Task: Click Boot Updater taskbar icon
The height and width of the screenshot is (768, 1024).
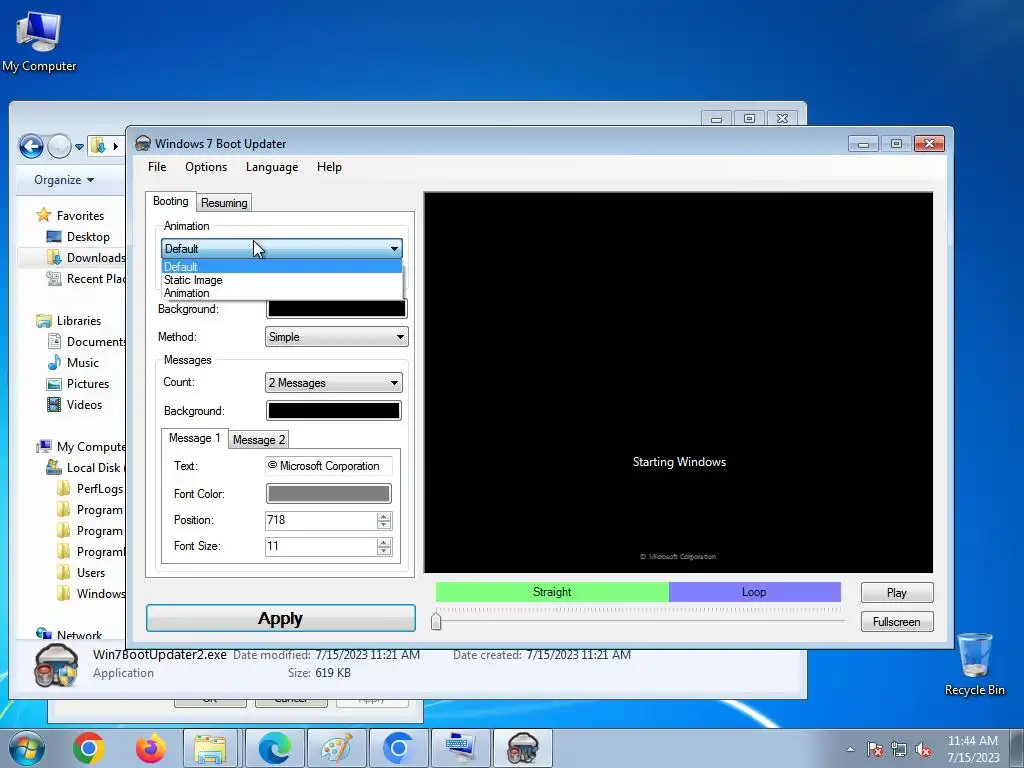Action: 523,748
